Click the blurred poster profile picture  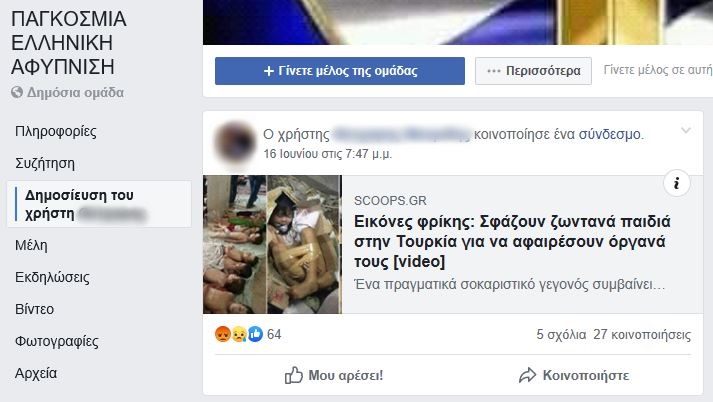[235, 142]
